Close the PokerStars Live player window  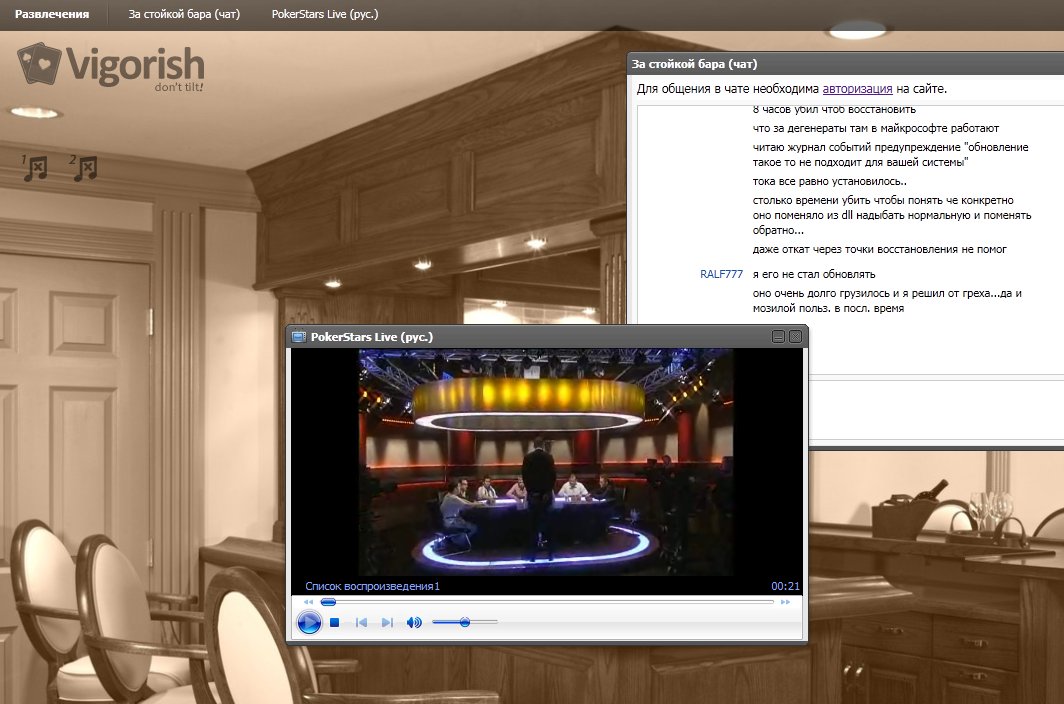pyautogui.click(x=795, y=337)
